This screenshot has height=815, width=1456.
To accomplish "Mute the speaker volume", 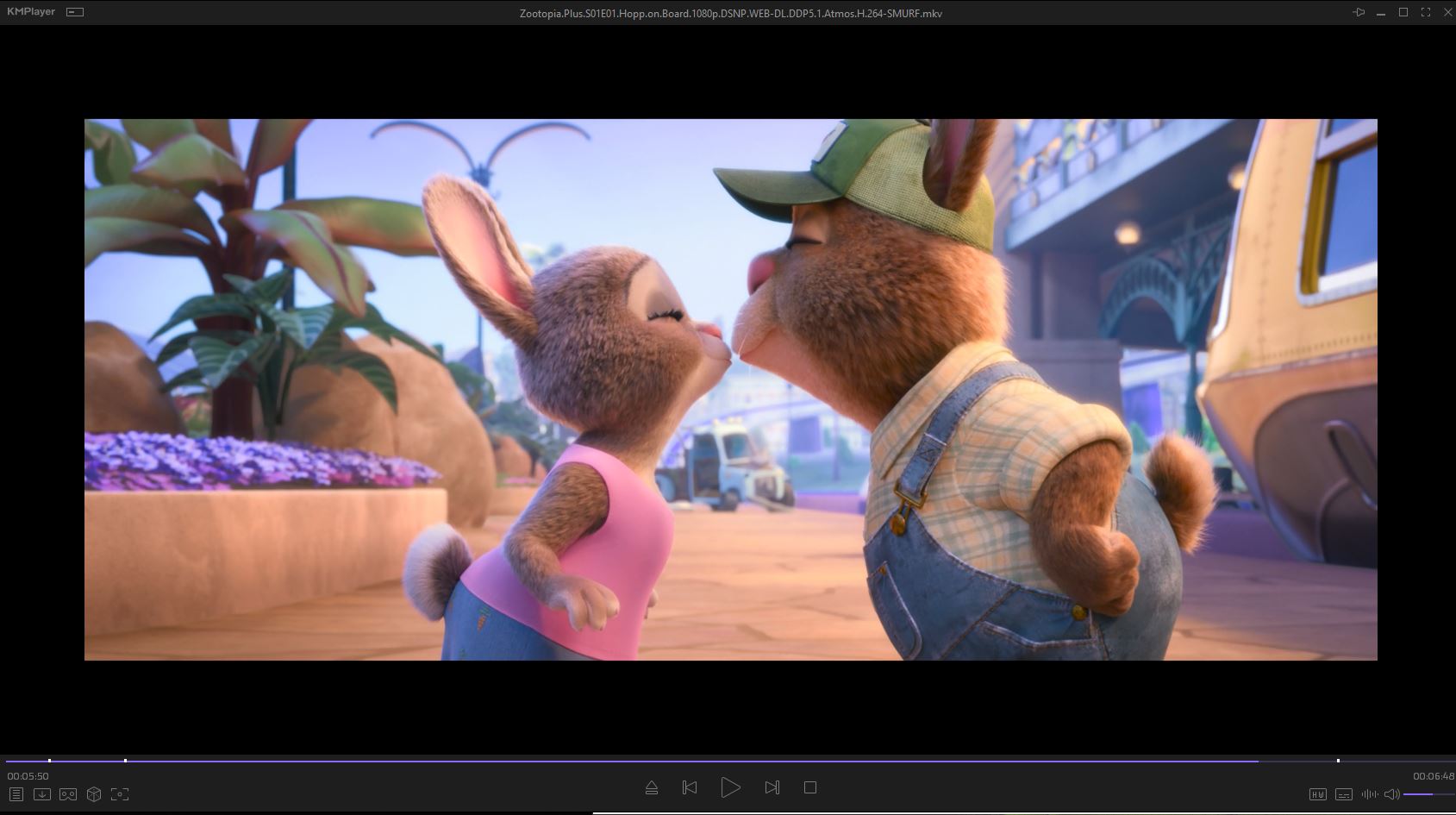I will click(x=1391, y=794).
